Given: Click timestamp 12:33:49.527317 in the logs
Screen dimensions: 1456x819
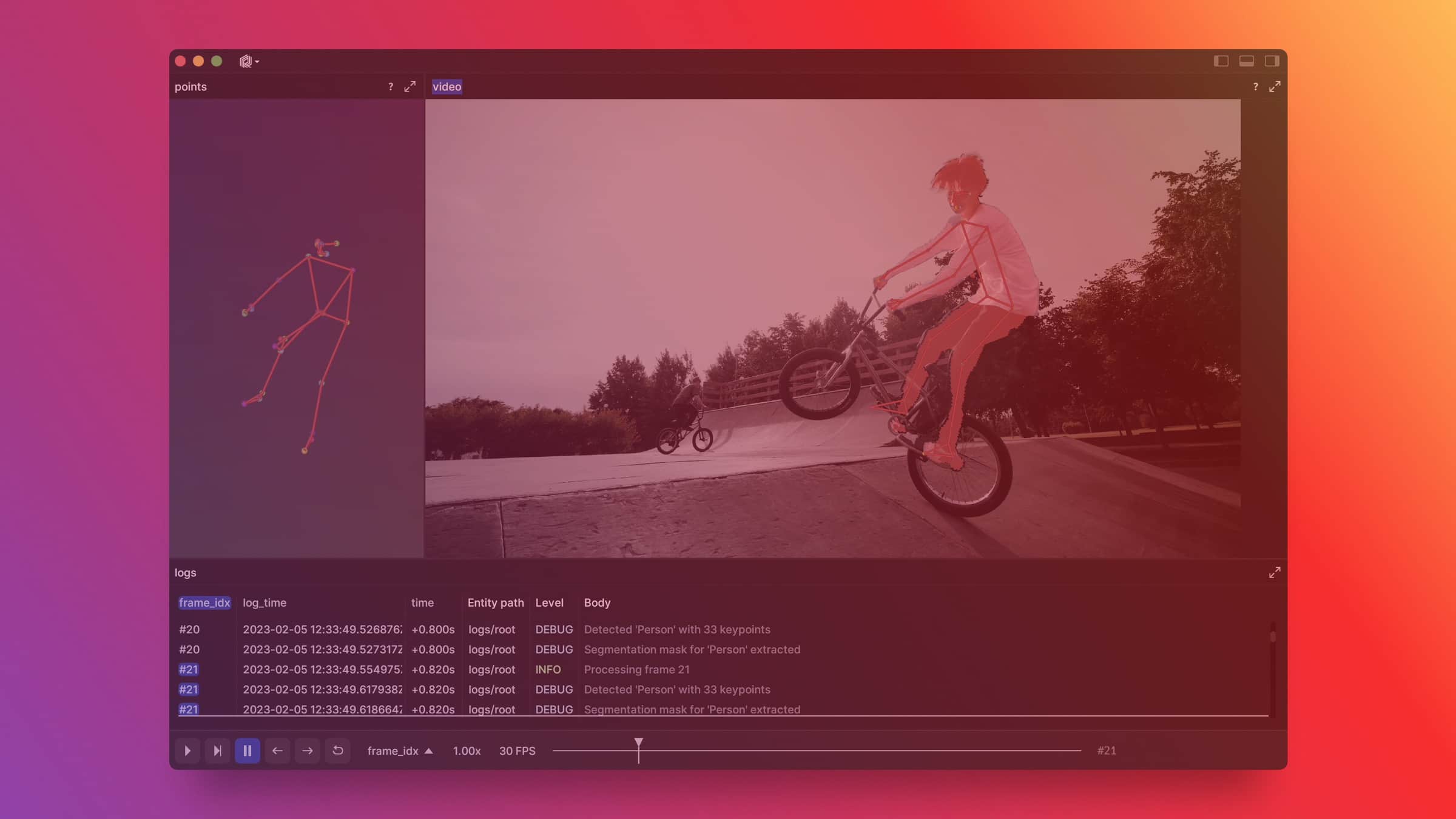Looking at the screenshot, I should [x=322, y=650].
